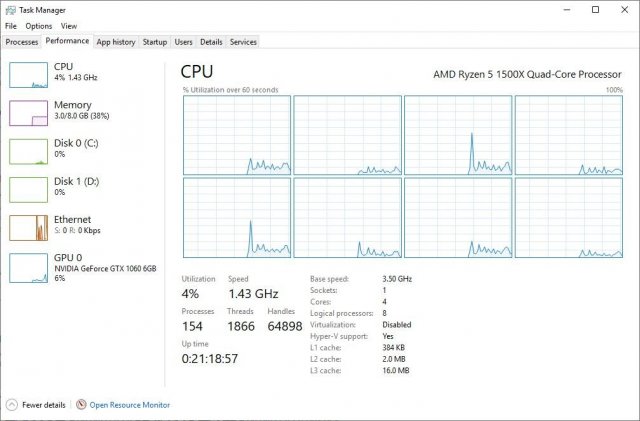
Task: Select the Ethernet activity graph
Action: click(28, 227)
